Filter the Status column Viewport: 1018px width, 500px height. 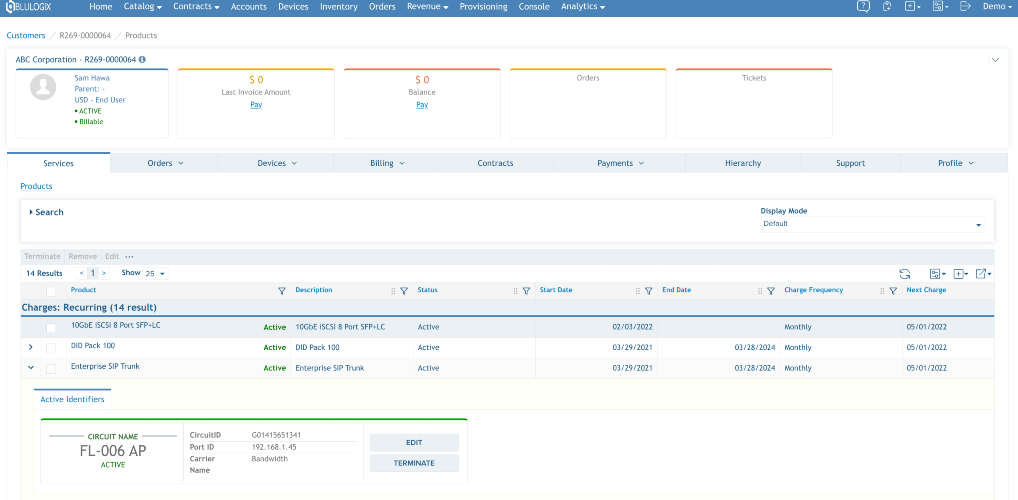[x=526, y=291]
